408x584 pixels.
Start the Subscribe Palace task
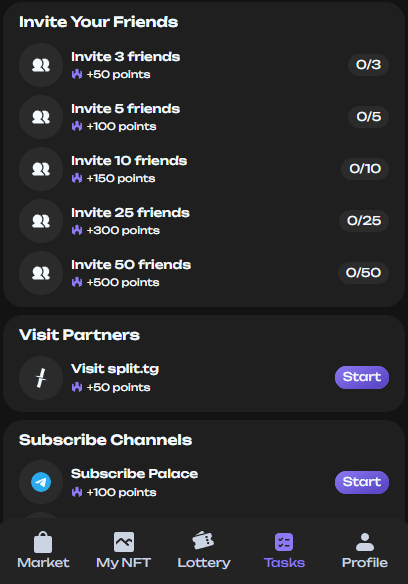coord(362,482)
